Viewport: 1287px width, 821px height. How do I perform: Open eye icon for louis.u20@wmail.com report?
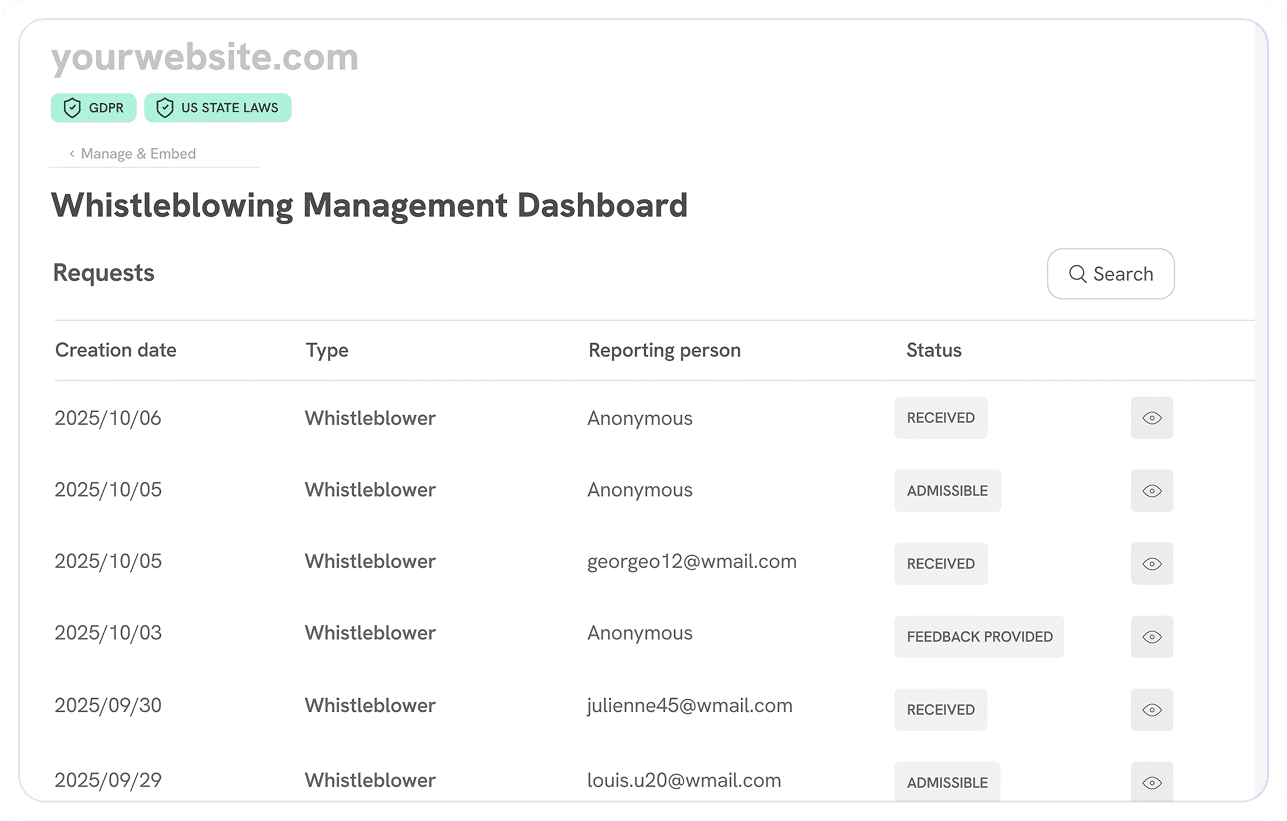pos(1151,782)
